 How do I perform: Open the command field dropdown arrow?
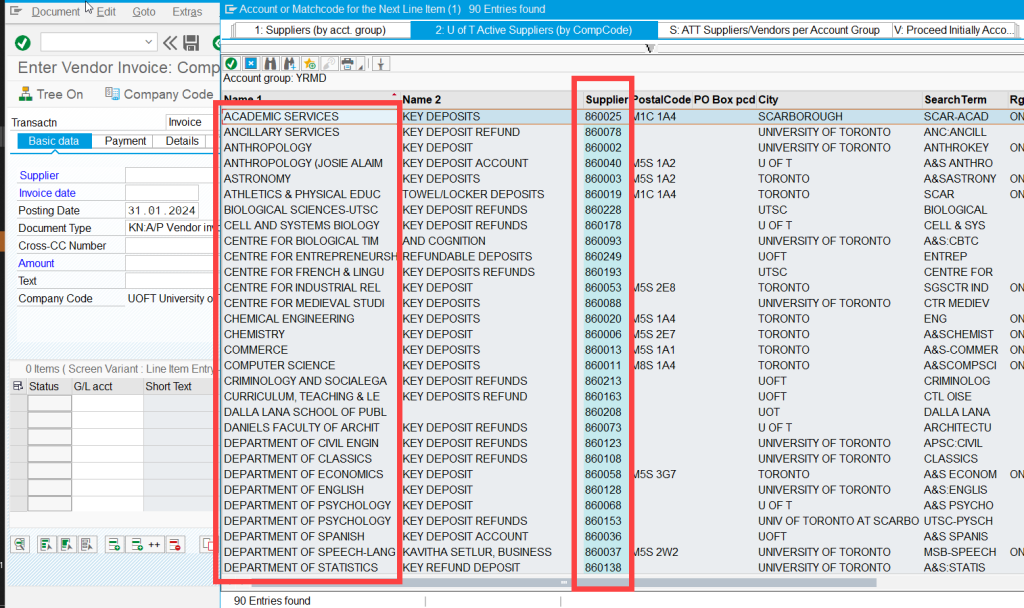(x=148, y=43)
